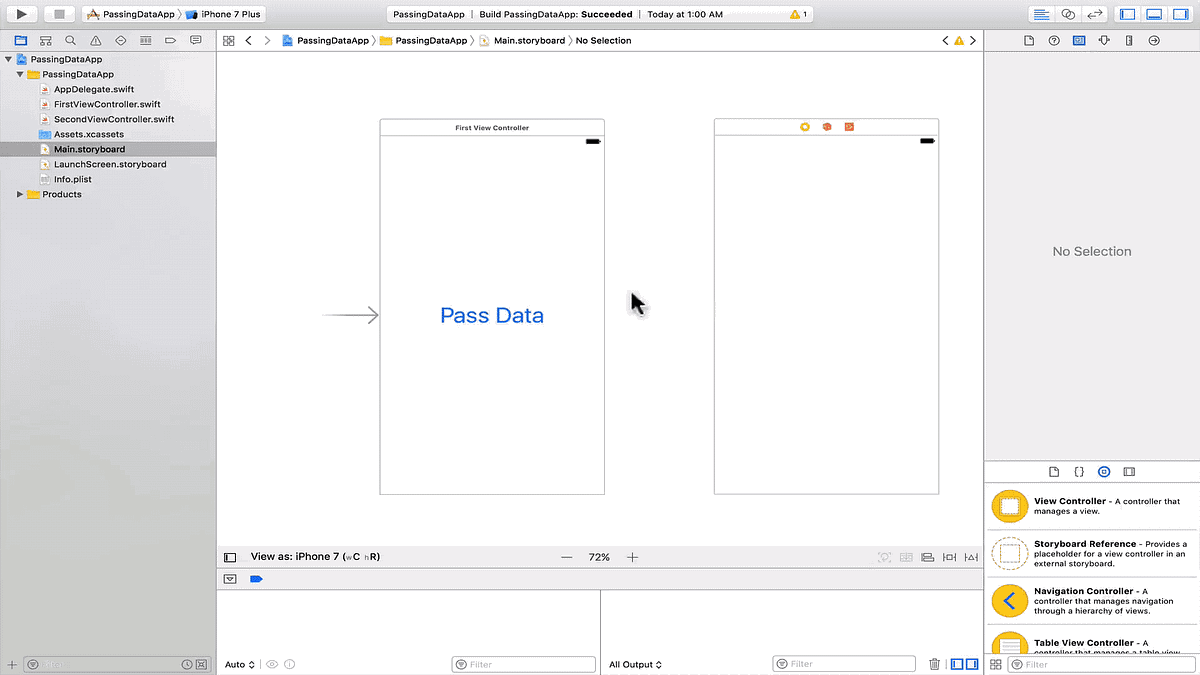Open the Find navigator with the magnifying glass
This screenshot has height=675, width=1200.
pyautogui.click(x=70, y=40)
